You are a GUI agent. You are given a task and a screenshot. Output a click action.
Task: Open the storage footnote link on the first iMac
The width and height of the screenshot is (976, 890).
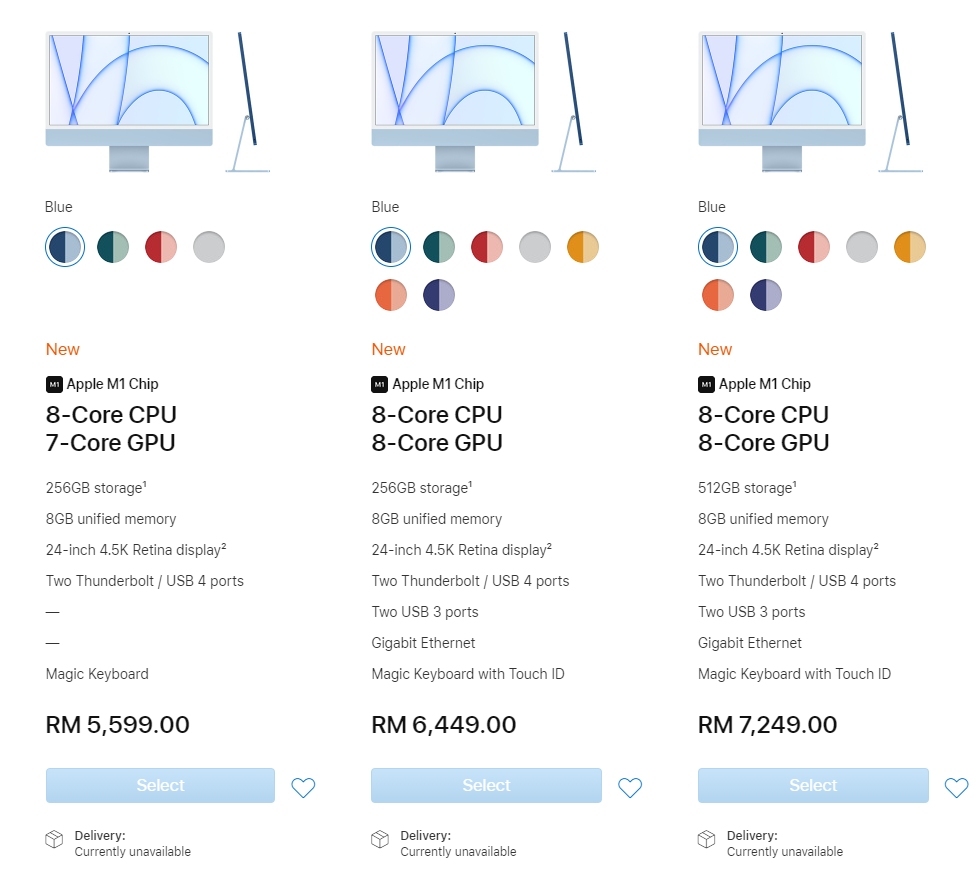tap(145, 483)
